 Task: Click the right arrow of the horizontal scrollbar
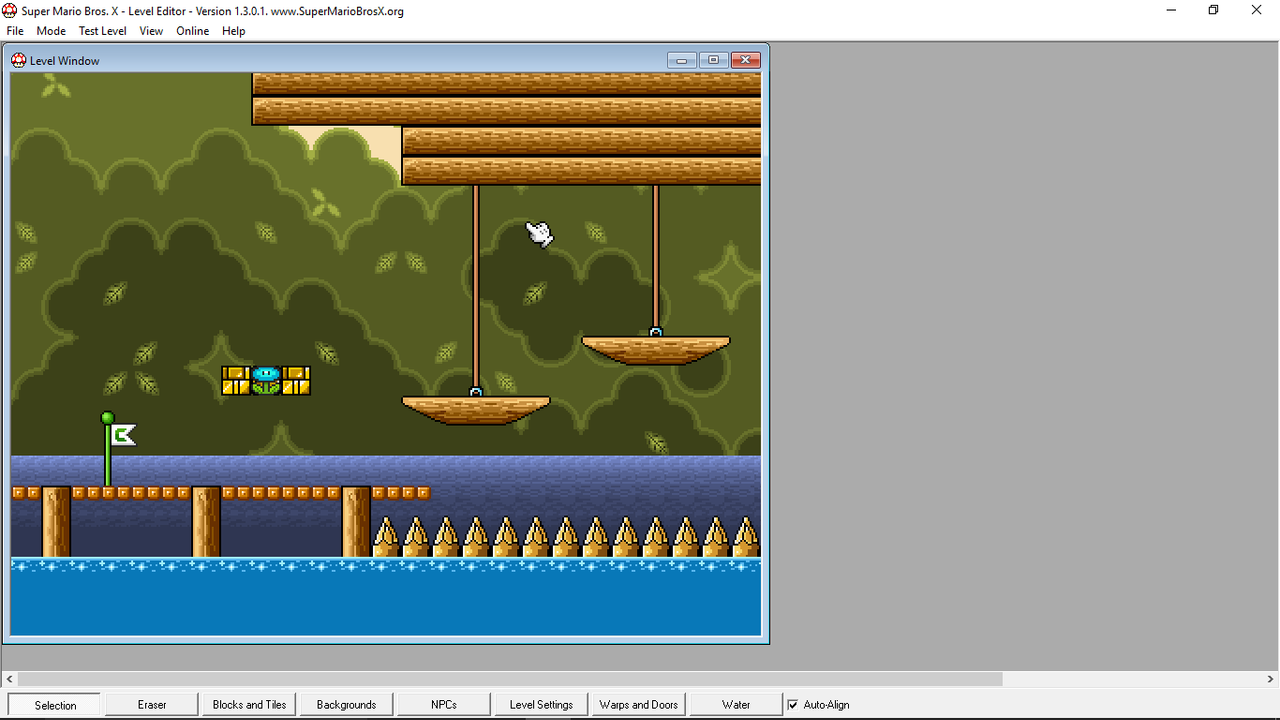pos(1271,679)
